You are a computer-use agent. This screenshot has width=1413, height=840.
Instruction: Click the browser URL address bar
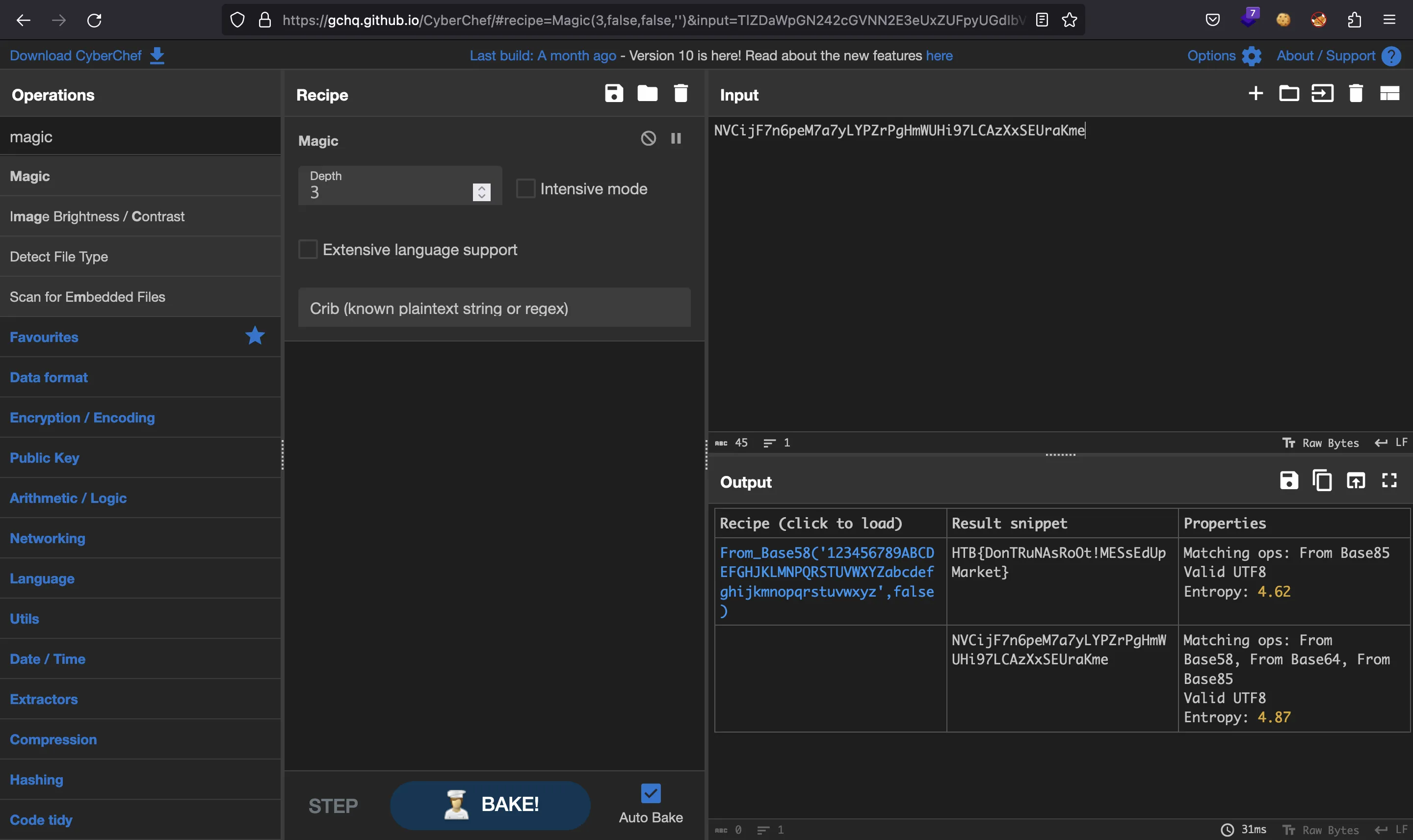pos(653,20)
